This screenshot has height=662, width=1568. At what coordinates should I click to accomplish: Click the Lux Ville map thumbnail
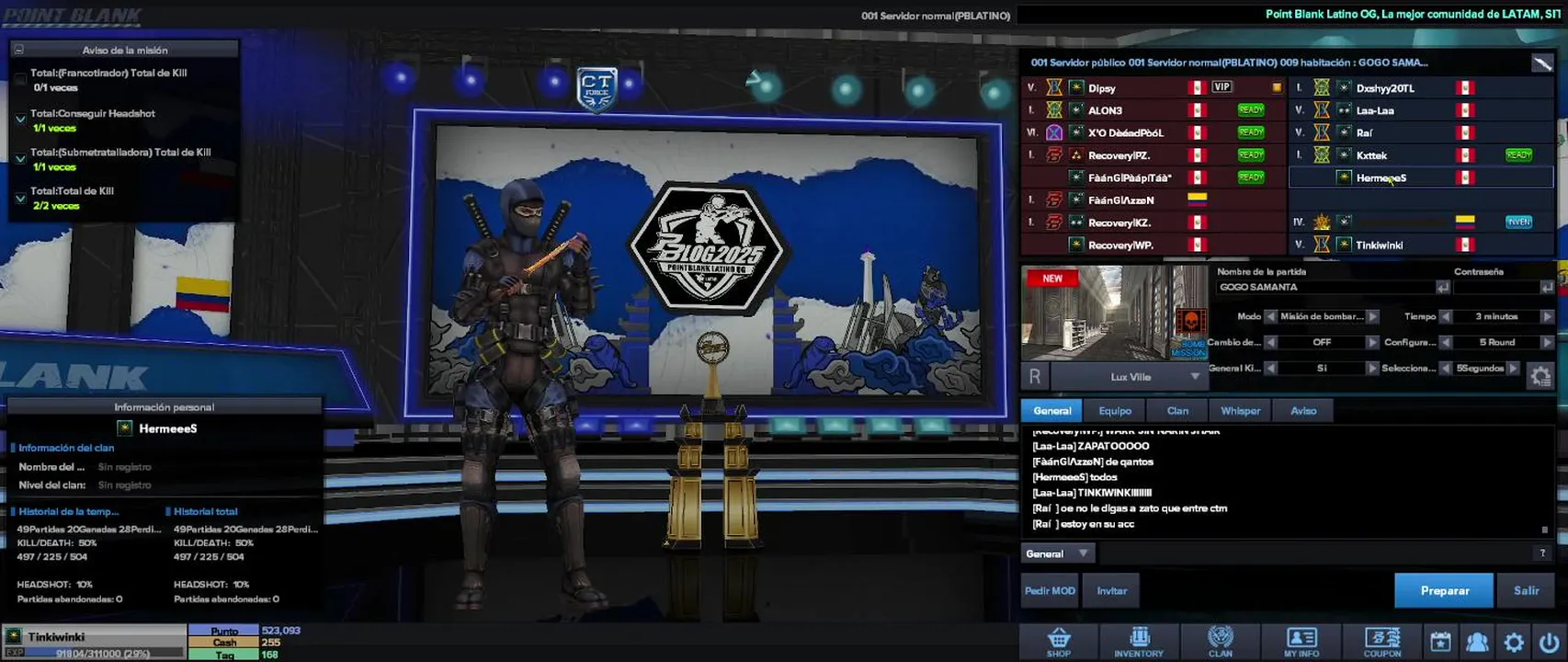[x=1115, y=313]
